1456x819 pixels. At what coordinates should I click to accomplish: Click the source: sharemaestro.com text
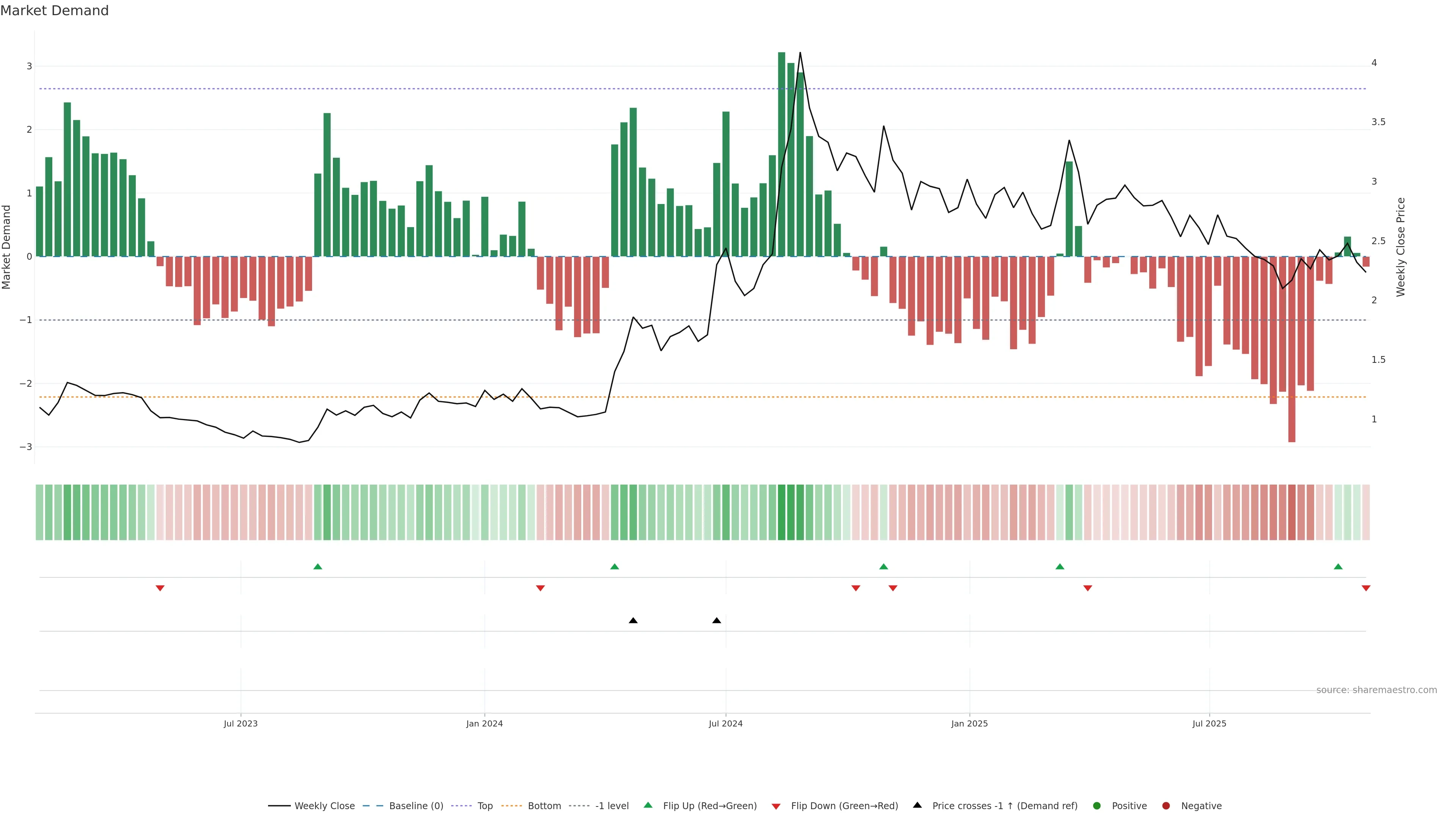click(x=1376, y=690)
